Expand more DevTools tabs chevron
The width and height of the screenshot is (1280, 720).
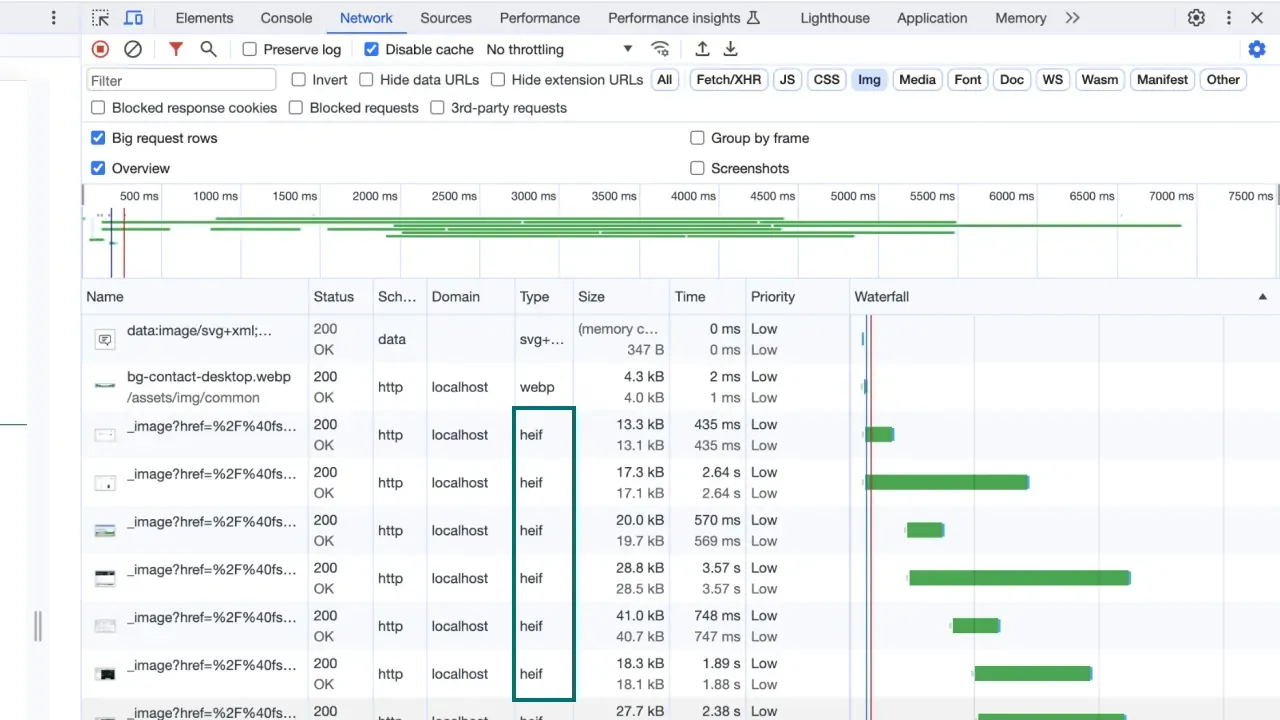[1072, 18]
